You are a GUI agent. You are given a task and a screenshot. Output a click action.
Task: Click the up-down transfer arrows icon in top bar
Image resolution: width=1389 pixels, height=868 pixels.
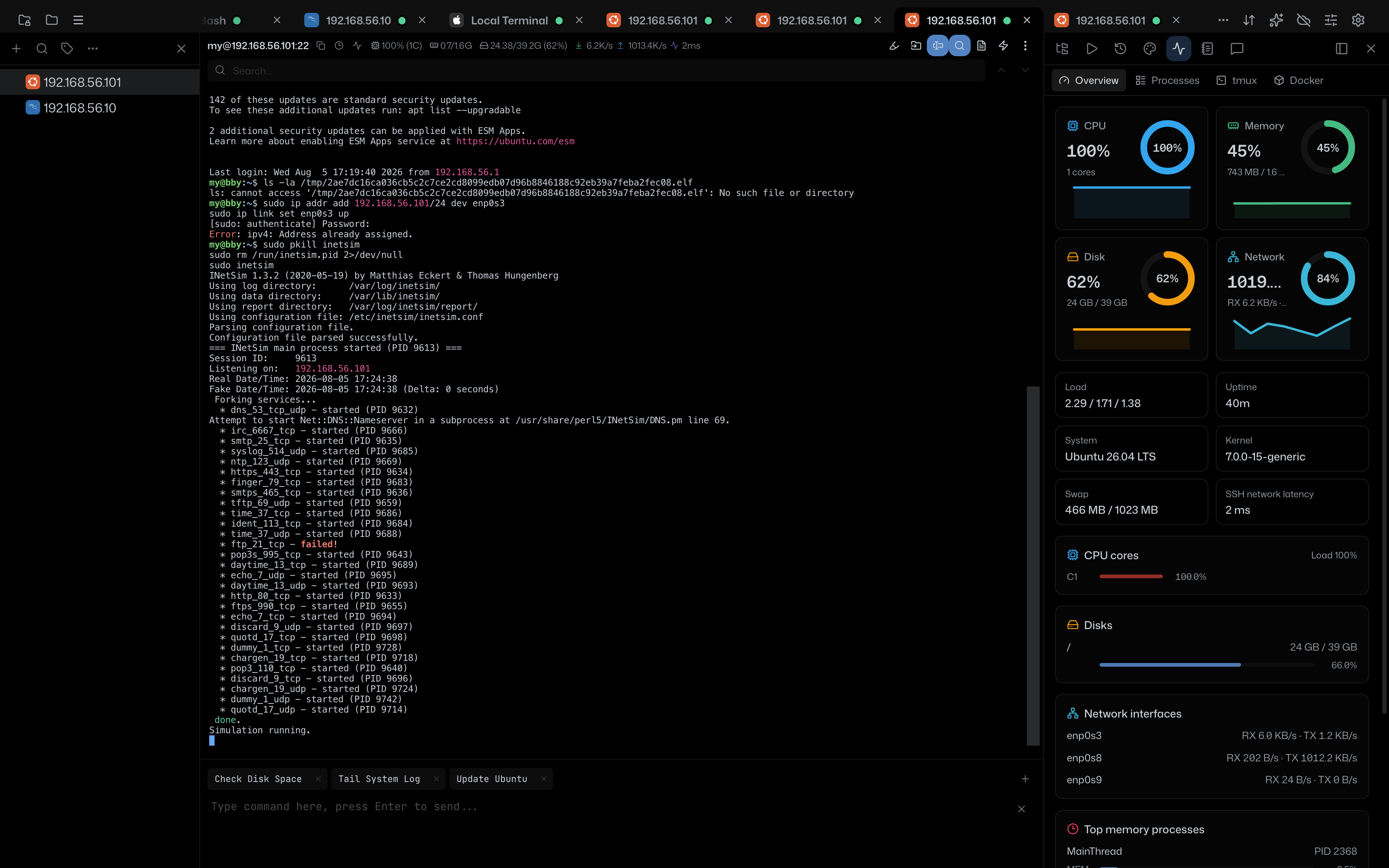1249,20
